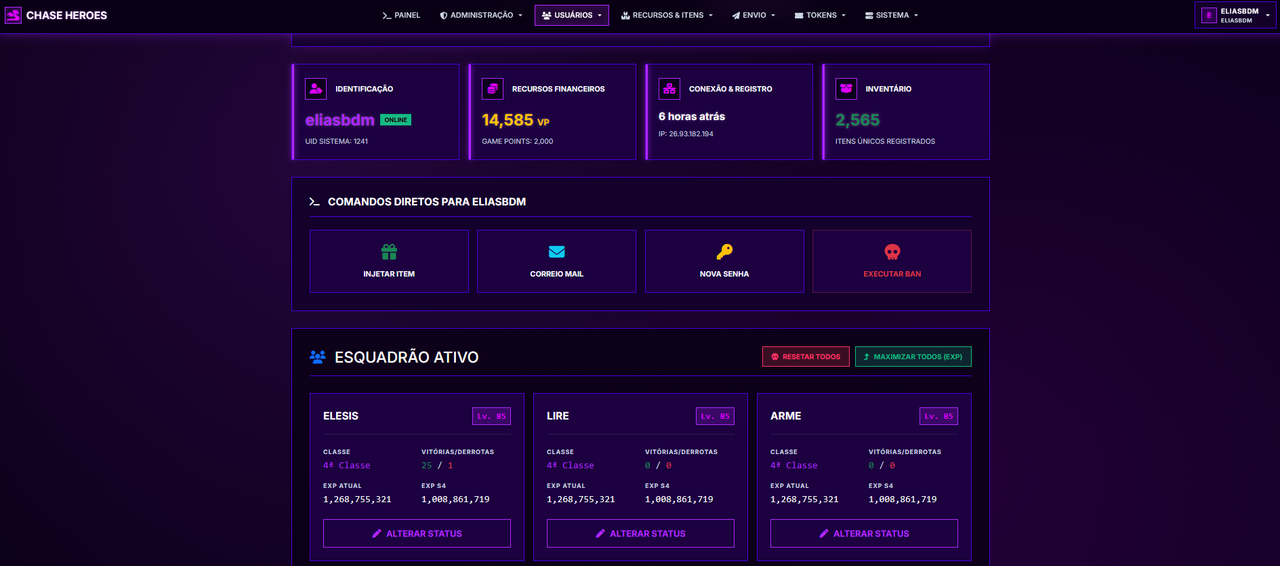Click the Lv. 85 badge on ELESIS
Image resolution: width=1280 pixels, height=566 pixels.
[491, 416]
